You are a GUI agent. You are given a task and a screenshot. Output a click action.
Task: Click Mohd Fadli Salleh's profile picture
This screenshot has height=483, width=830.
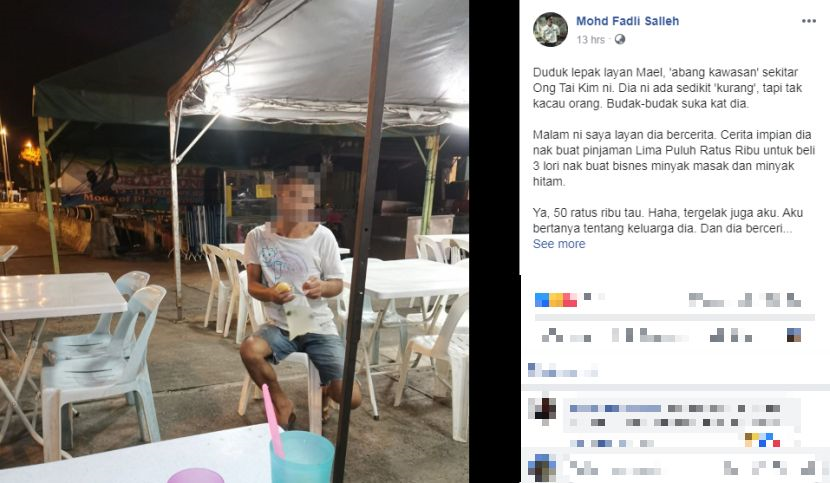point(551,29)
